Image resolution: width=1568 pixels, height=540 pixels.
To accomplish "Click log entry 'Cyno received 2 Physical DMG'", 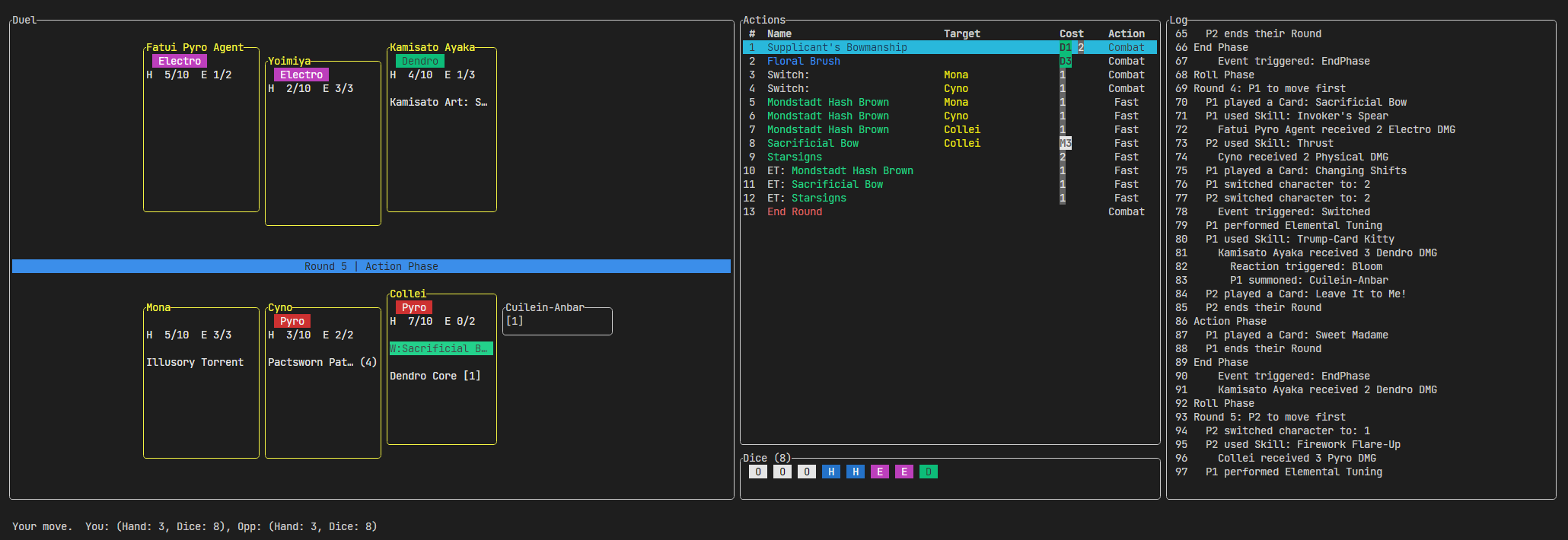I will pyautogui.click(x=1303, y=157).
